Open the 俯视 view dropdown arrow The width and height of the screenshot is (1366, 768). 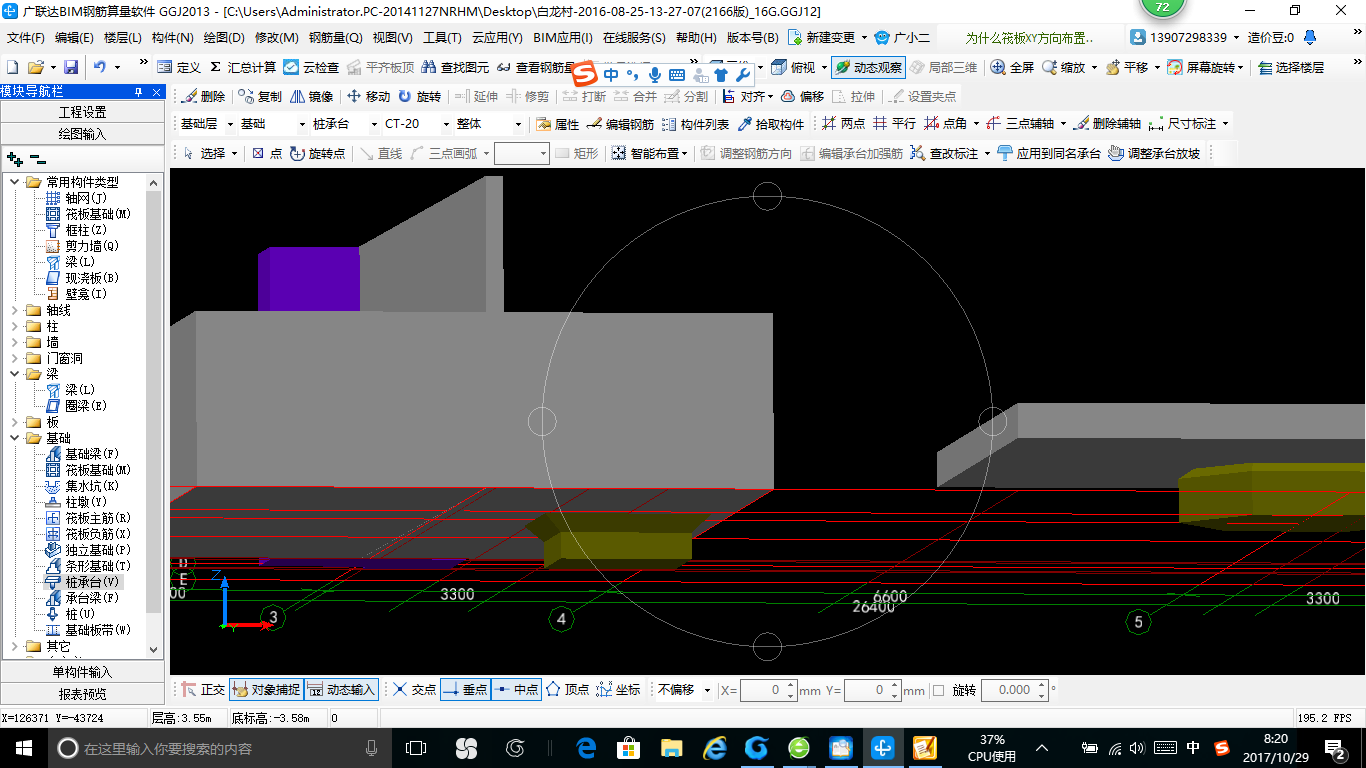click(x=823, y=67)
